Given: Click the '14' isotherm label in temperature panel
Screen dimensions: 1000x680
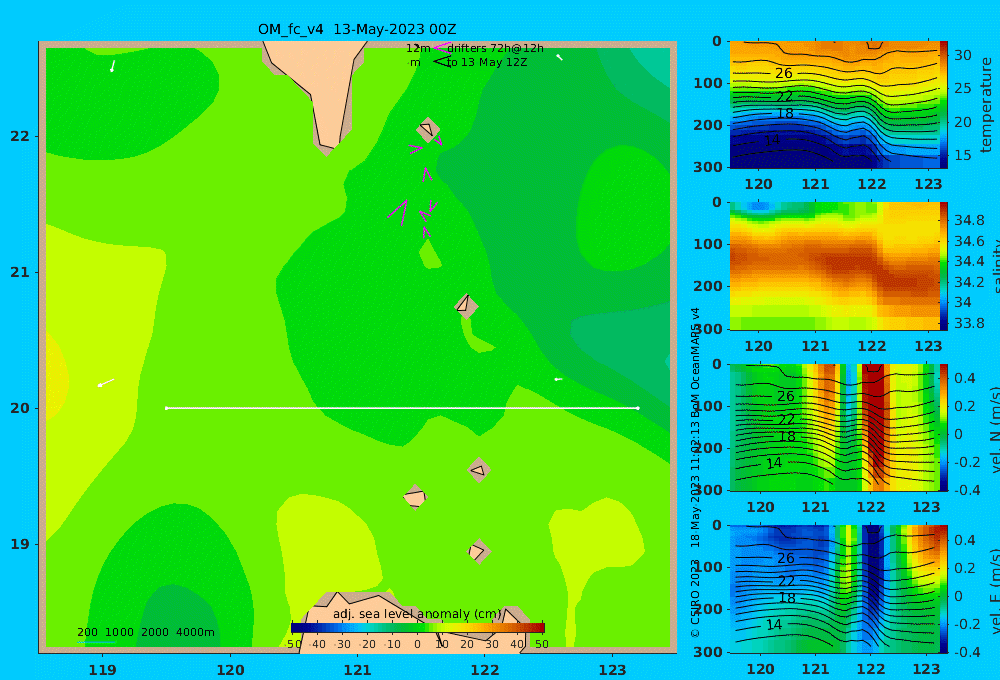Looking at the screenshot, I should coord(772,140).
